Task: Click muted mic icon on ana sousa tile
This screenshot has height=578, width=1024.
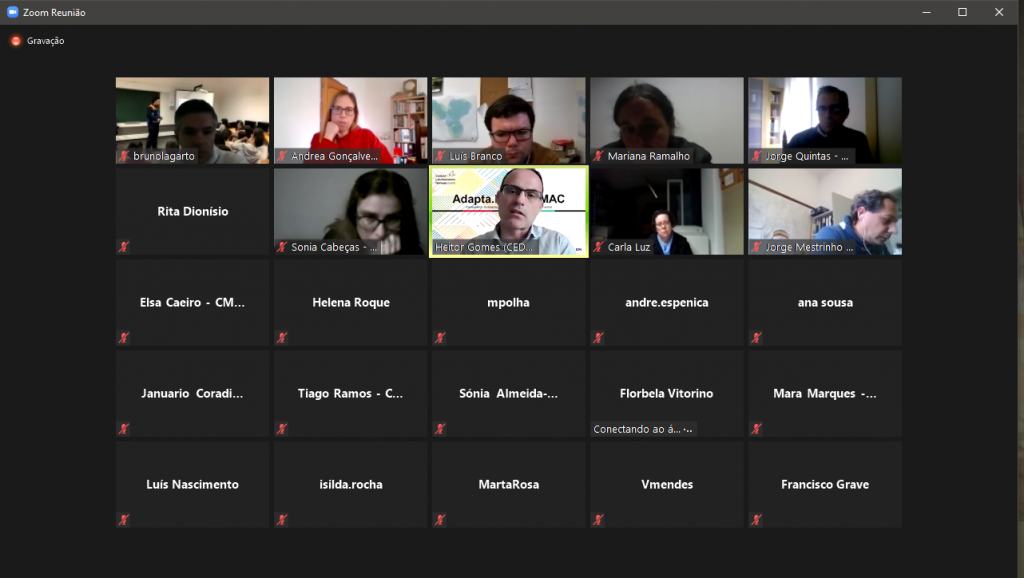Action: (x=756, y=338)
